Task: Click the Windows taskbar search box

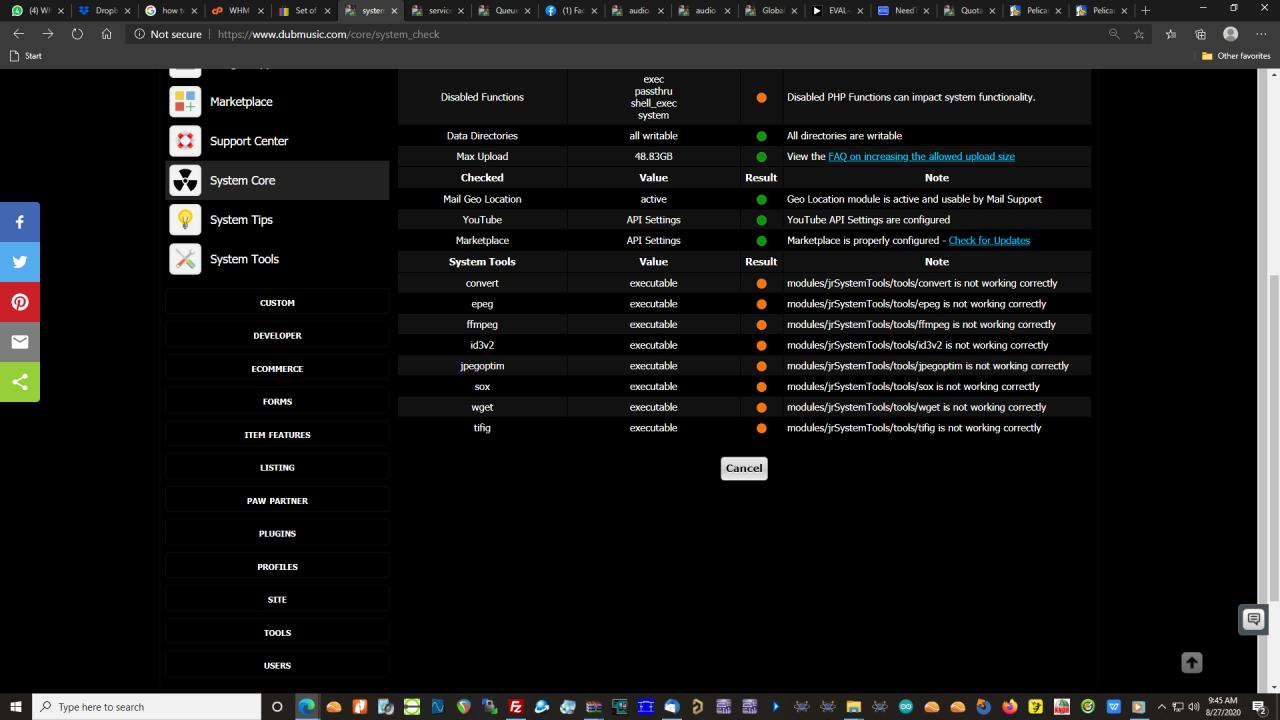Action: [x=148, y=707]
